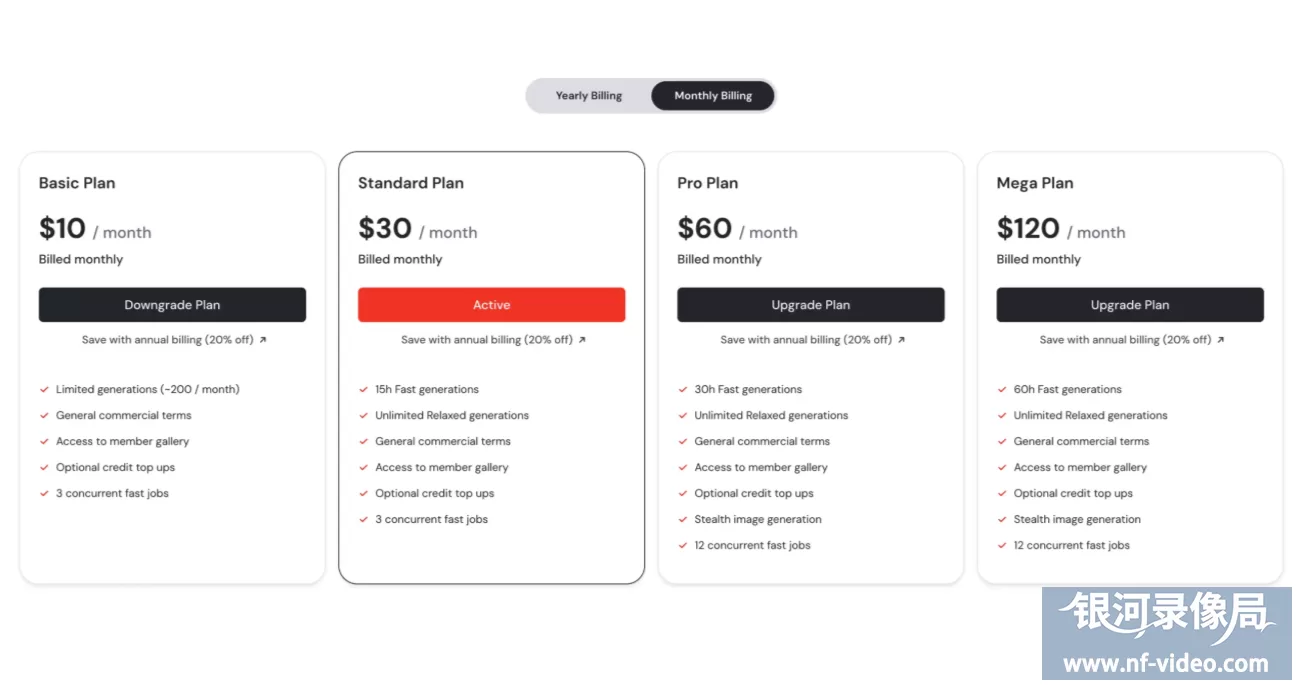This screenshot has height=685, width=1297.
Task: Click arrow icon beside Mega Plan annual savings
Action: pyautogui.click(x=1220, y=340)
